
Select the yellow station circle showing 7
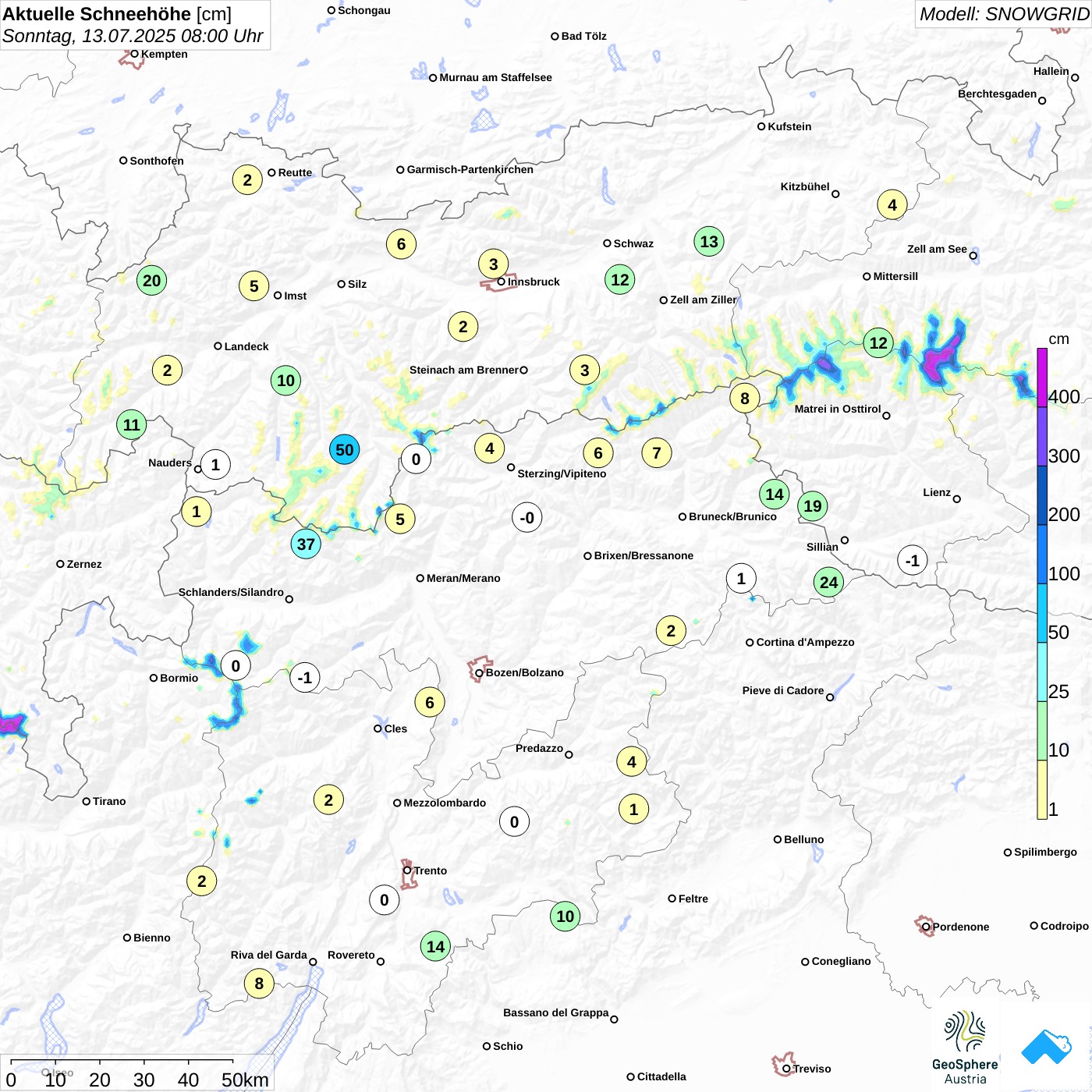coord(657,452)
